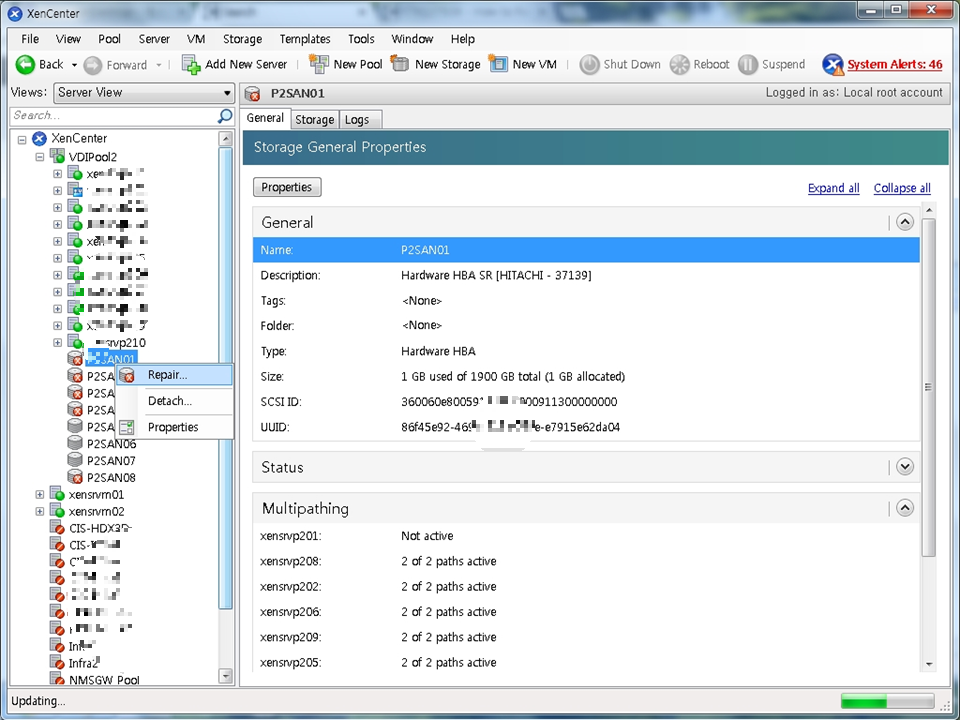Click the New VM toolbar icon
Image resolution: width=960 pixels, height=720 pixels.
pos(498,64)
